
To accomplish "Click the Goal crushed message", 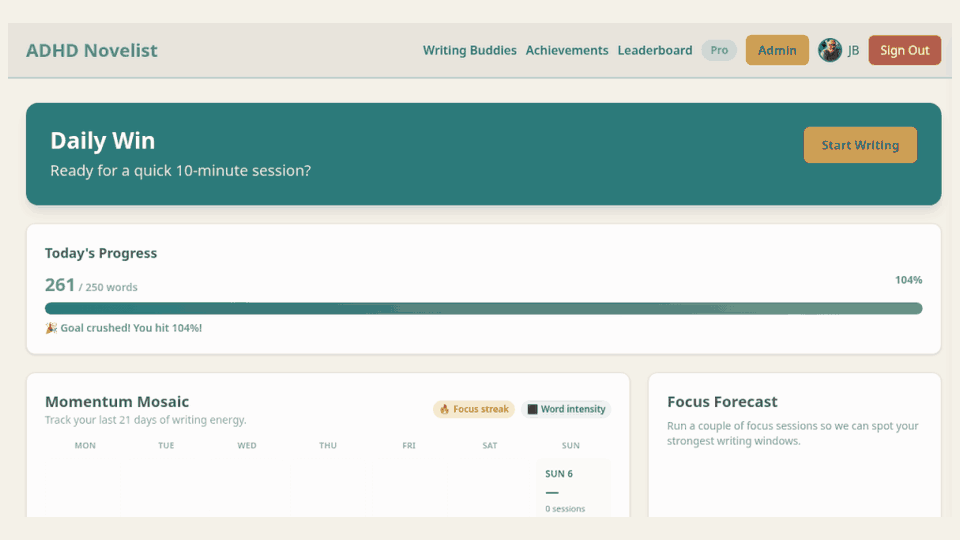I will point(131,328).
